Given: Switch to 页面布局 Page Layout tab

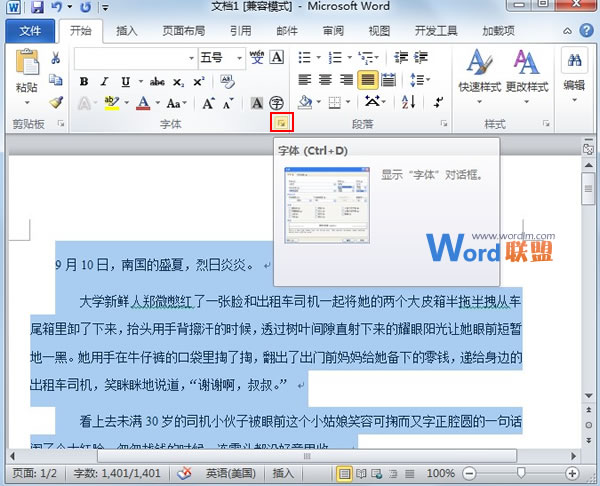Looking at the screenshot, I should tap(184, 31).
